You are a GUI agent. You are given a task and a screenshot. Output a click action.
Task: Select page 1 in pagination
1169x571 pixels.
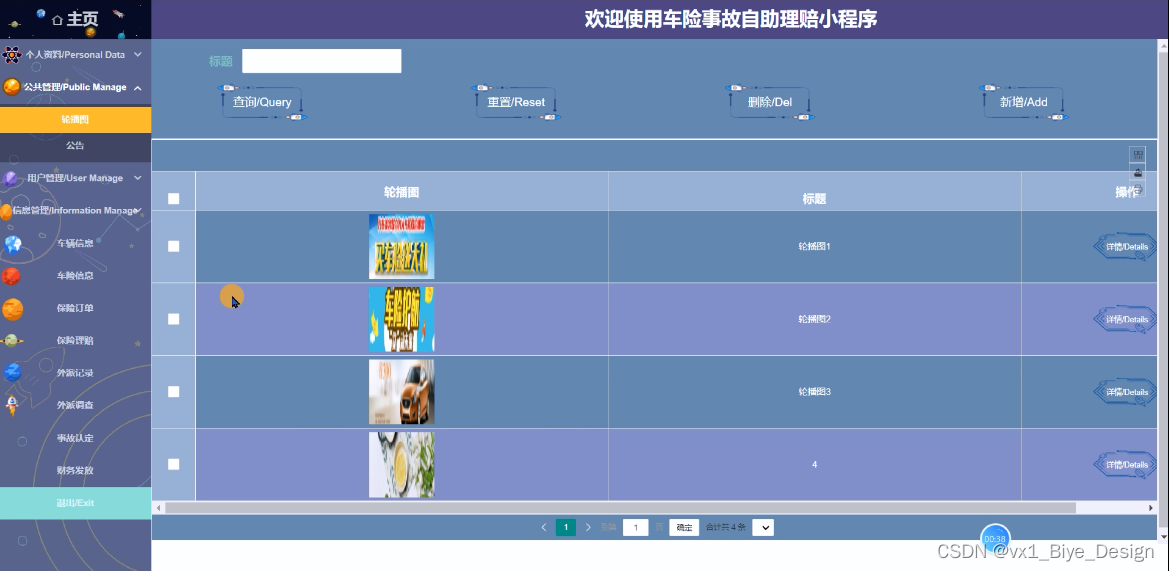click(566, 527)
